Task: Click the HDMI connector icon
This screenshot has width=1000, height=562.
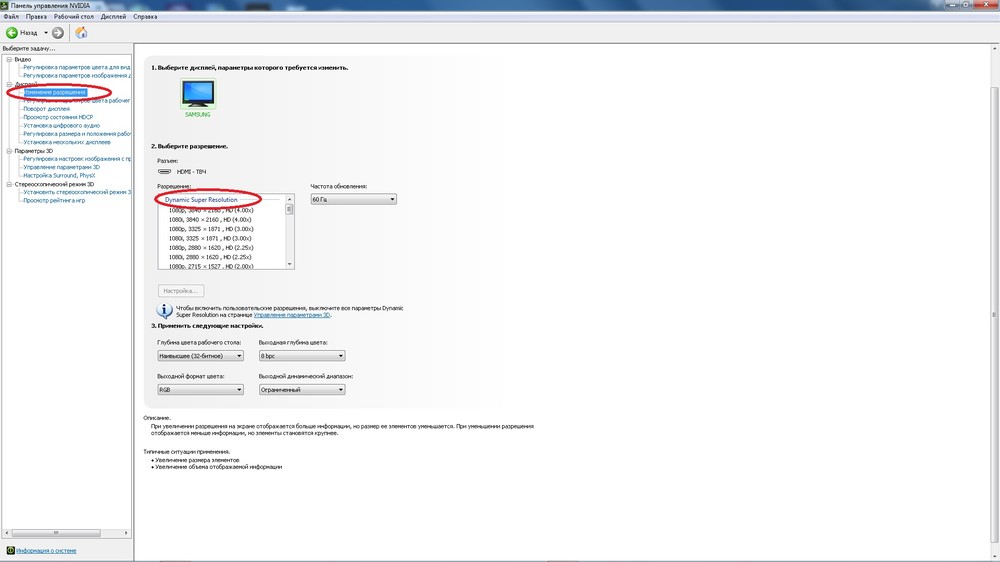Action: point(165,172)
